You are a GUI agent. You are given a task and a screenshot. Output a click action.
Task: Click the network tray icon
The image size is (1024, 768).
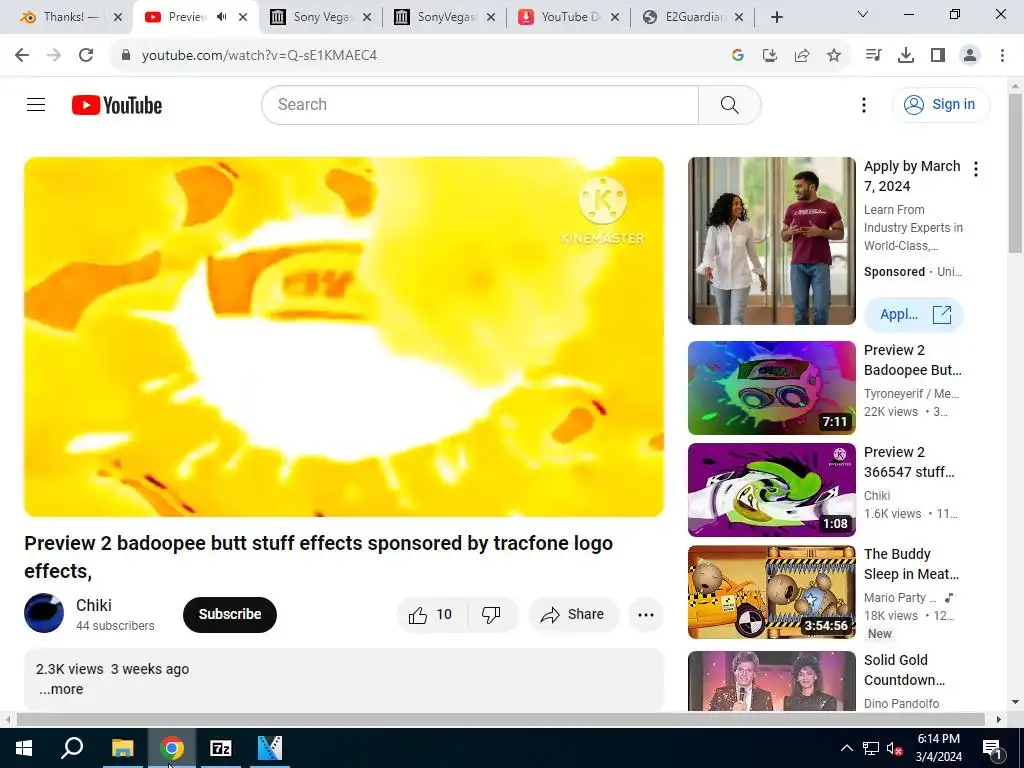coord(871,748)
